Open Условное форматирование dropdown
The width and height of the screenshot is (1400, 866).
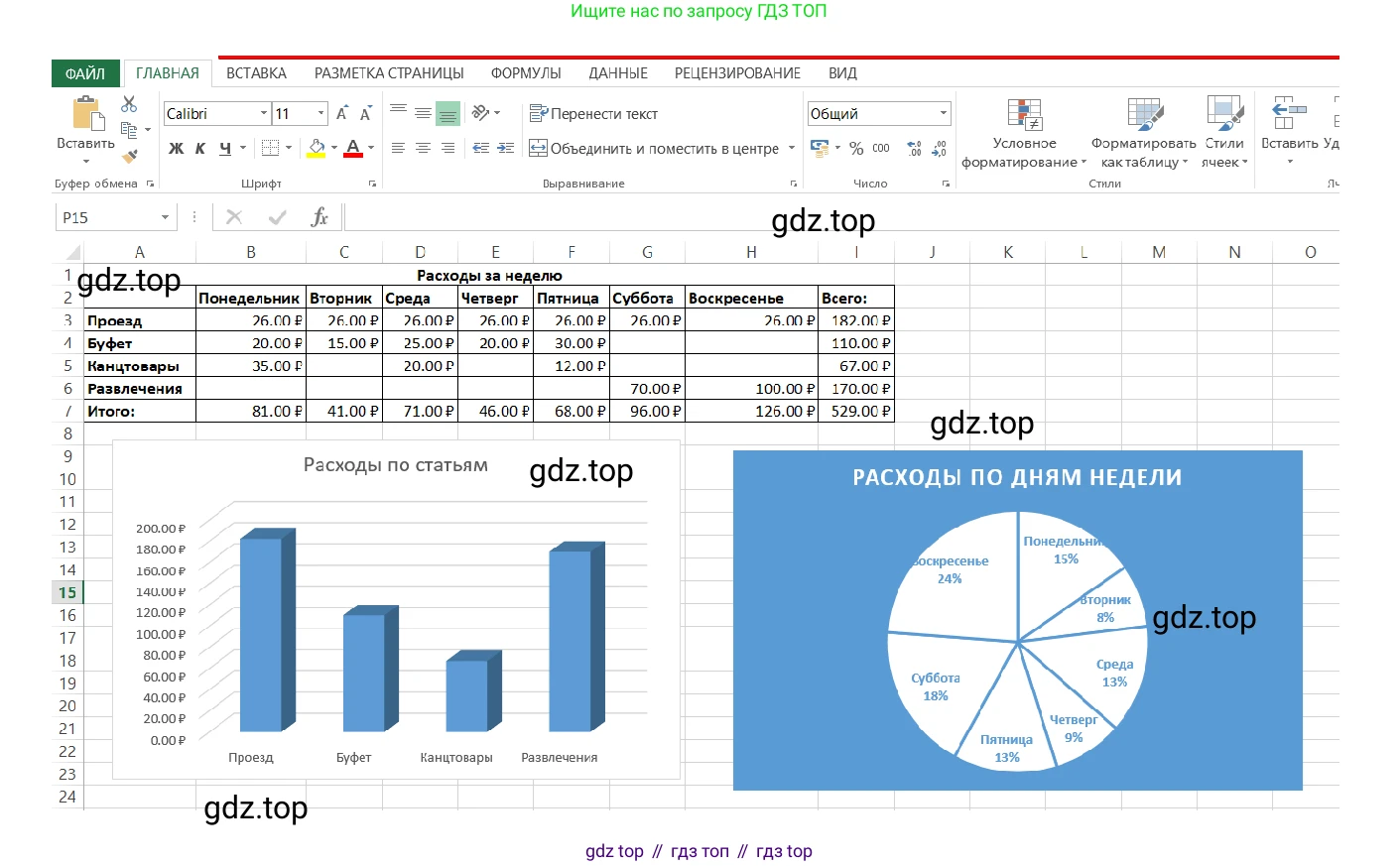(x=1024, y=134)
